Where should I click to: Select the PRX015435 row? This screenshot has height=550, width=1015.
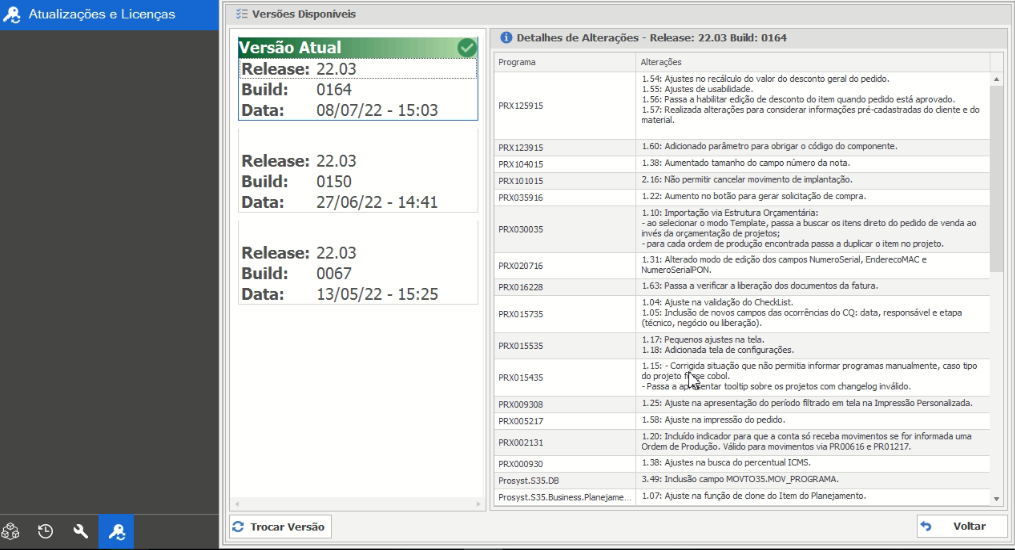click(742, 377)
